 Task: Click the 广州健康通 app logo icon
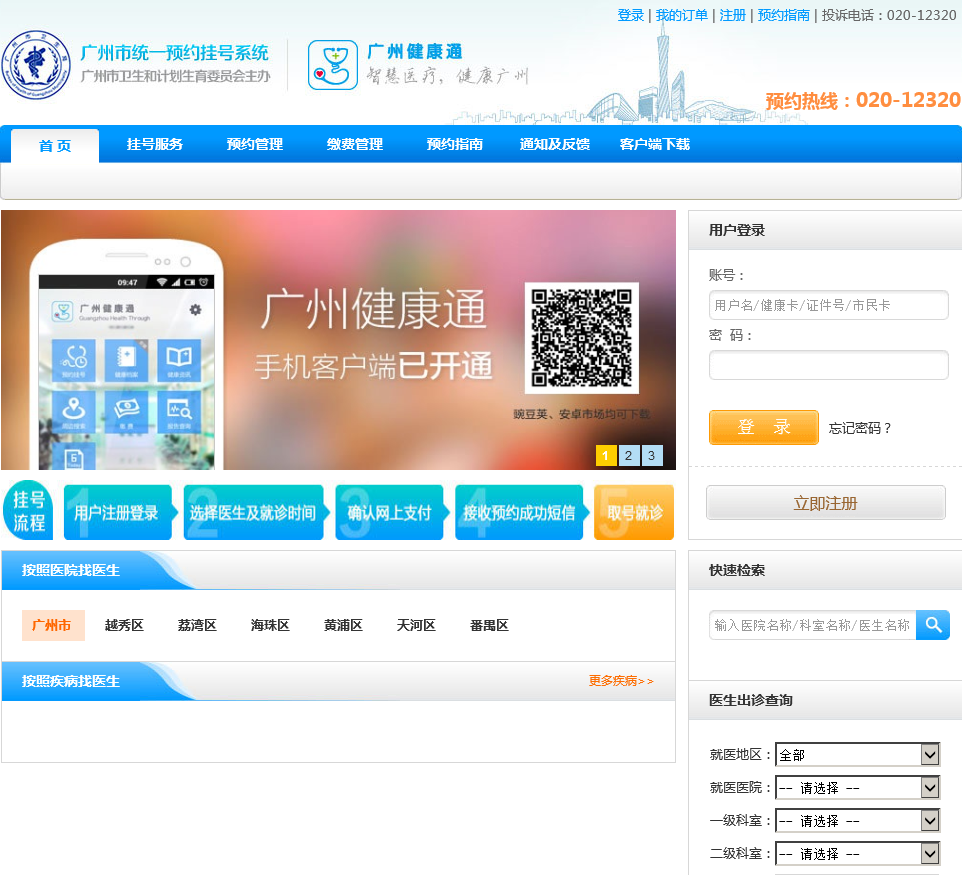(333, 65)
